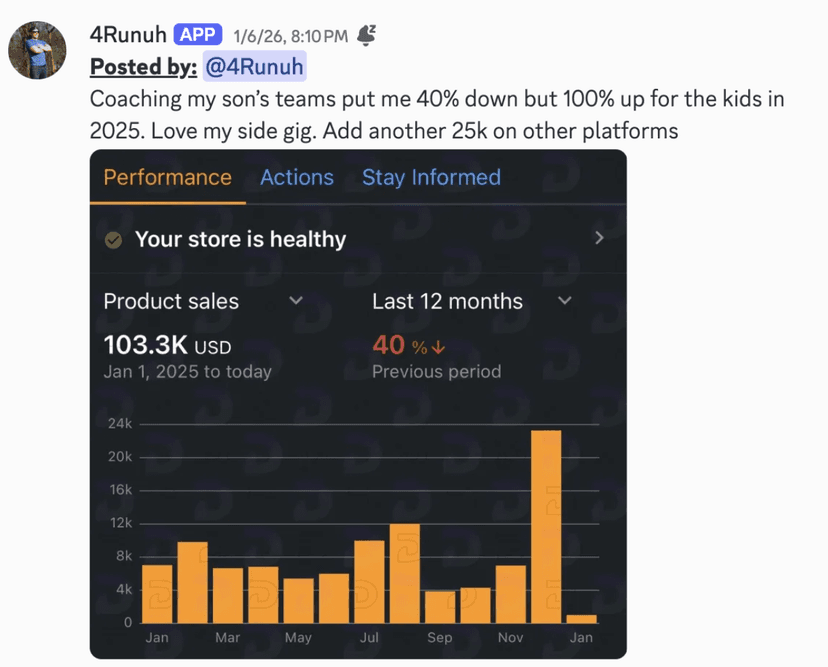
Task: Click the APP badge next to 4Runuh
Action: tap(197, 34)
